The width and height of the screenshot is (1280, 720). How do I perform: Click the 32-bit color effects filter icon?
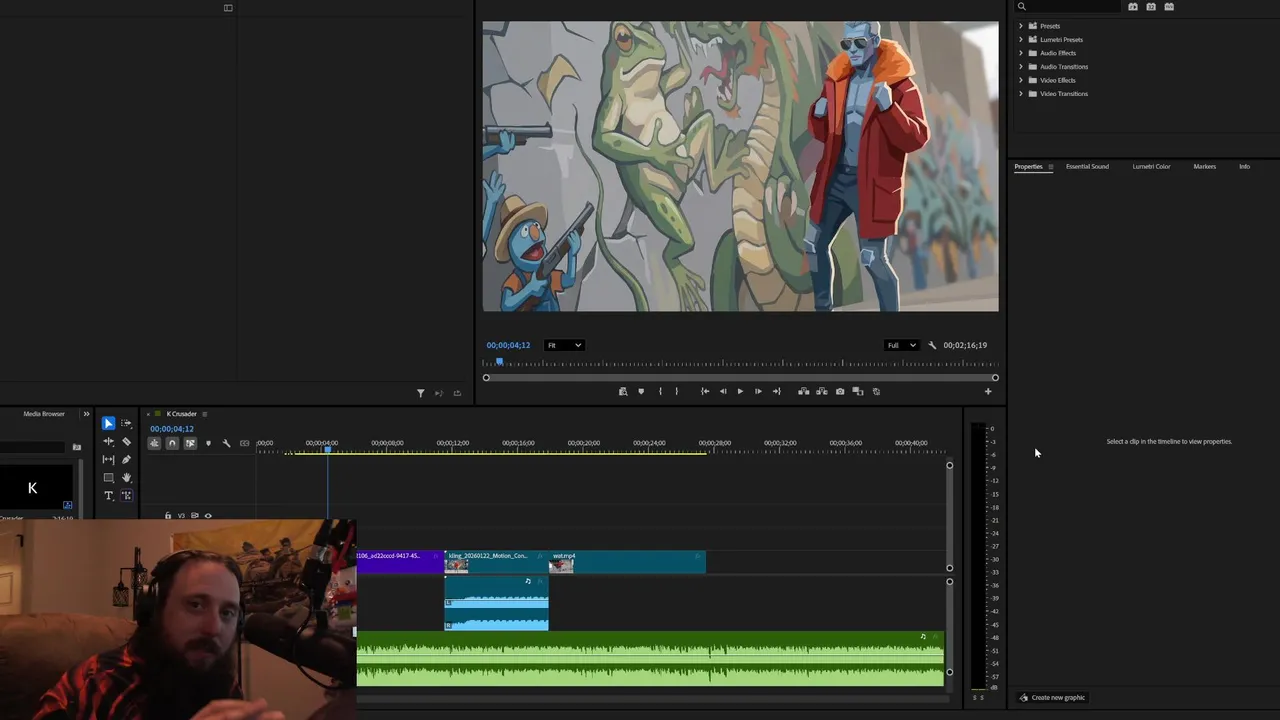tap(1151, 6)
